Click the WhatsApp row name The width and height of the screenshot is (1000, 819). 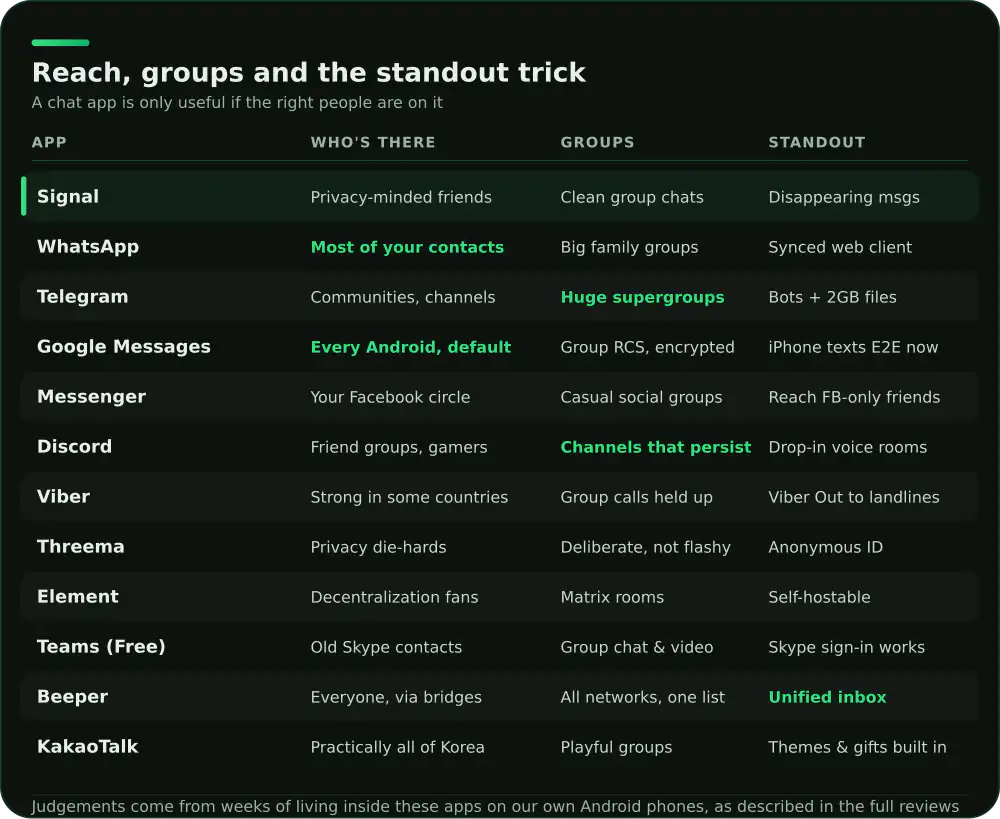88,247
